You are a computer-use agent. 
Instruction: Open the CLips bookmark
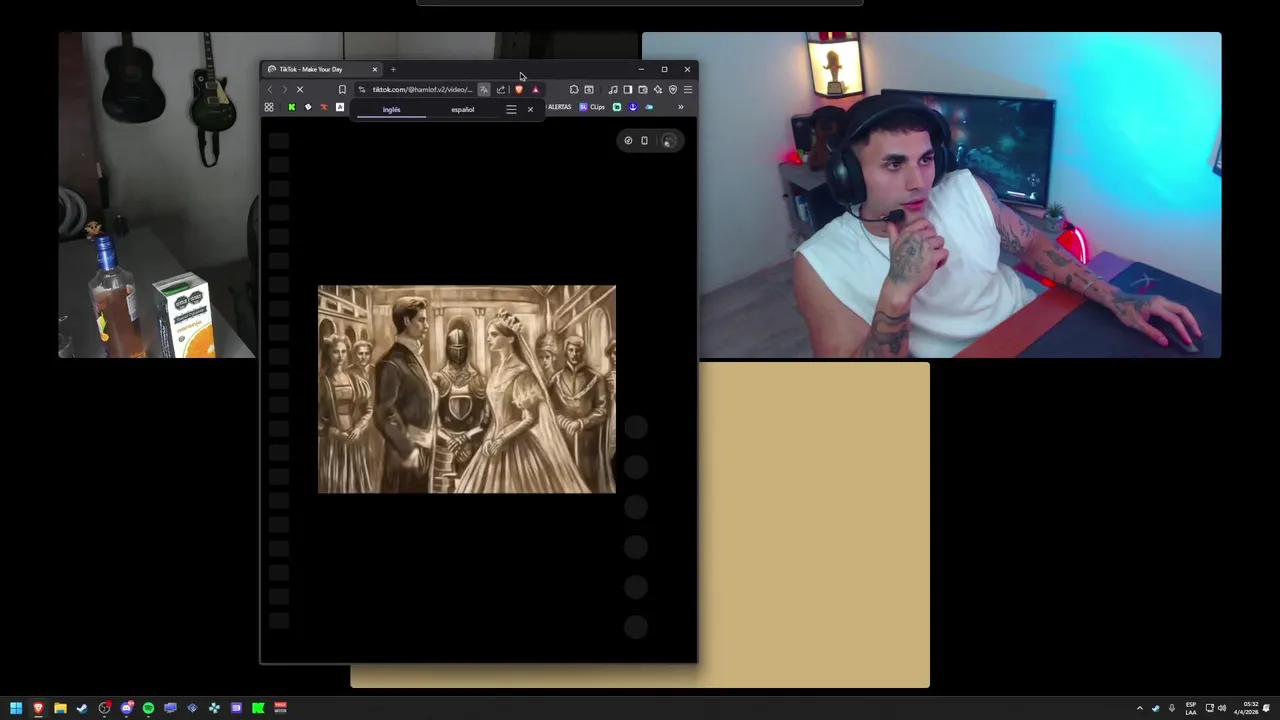[x=592, y=107]
